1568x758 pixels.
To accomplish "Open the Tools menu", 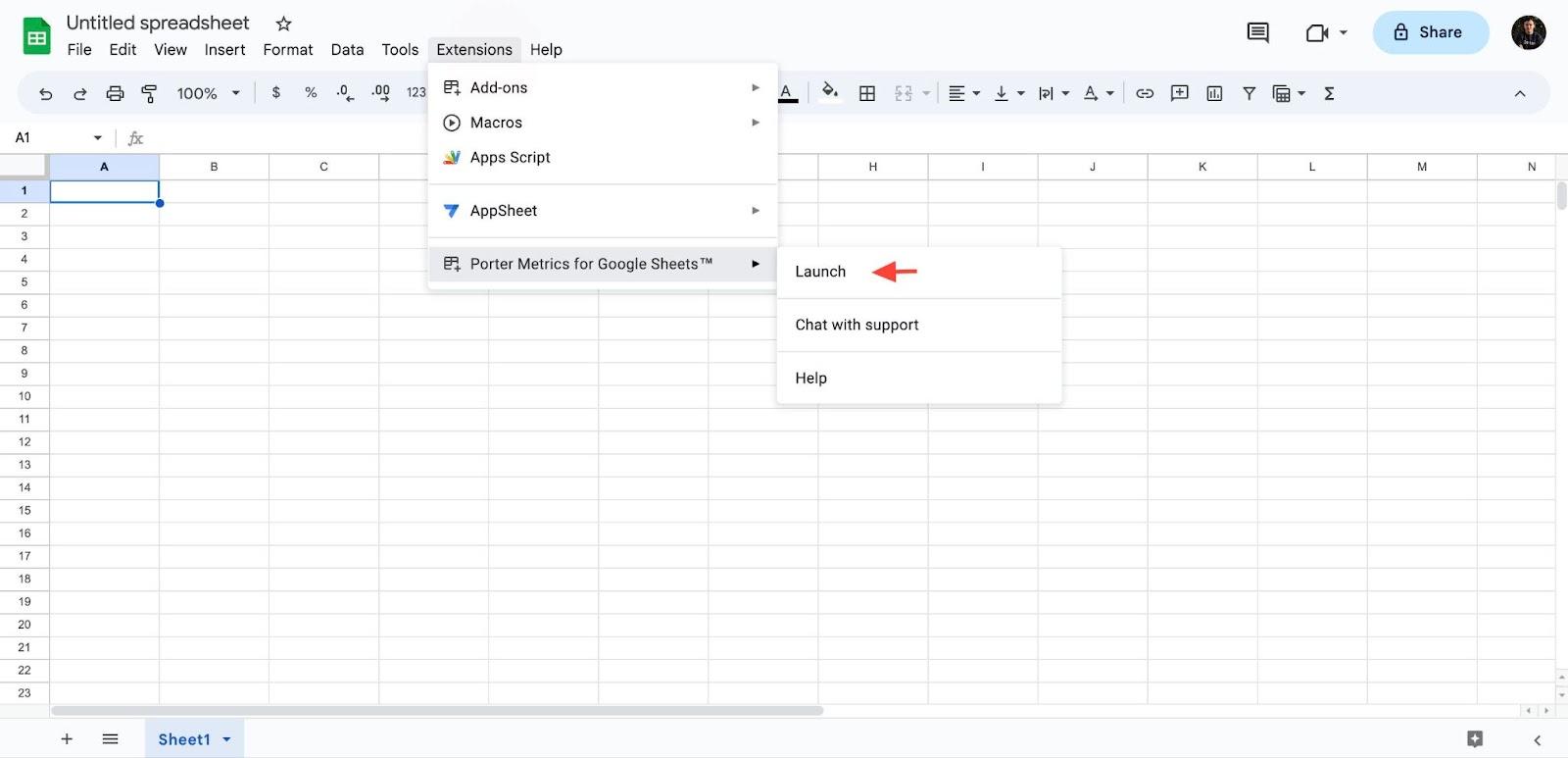I will coord(400,49).
